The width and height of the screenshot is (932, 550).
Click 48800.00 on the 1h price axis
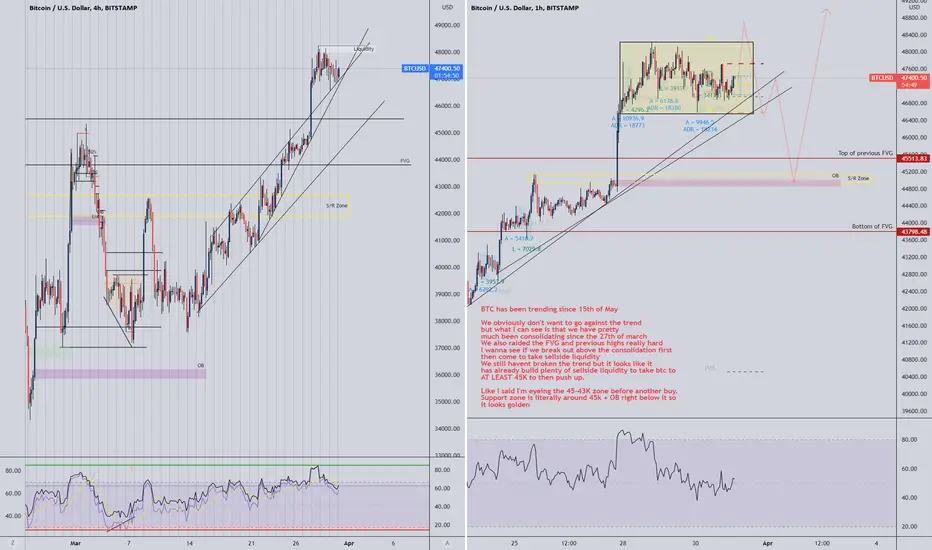coord(914,18)
